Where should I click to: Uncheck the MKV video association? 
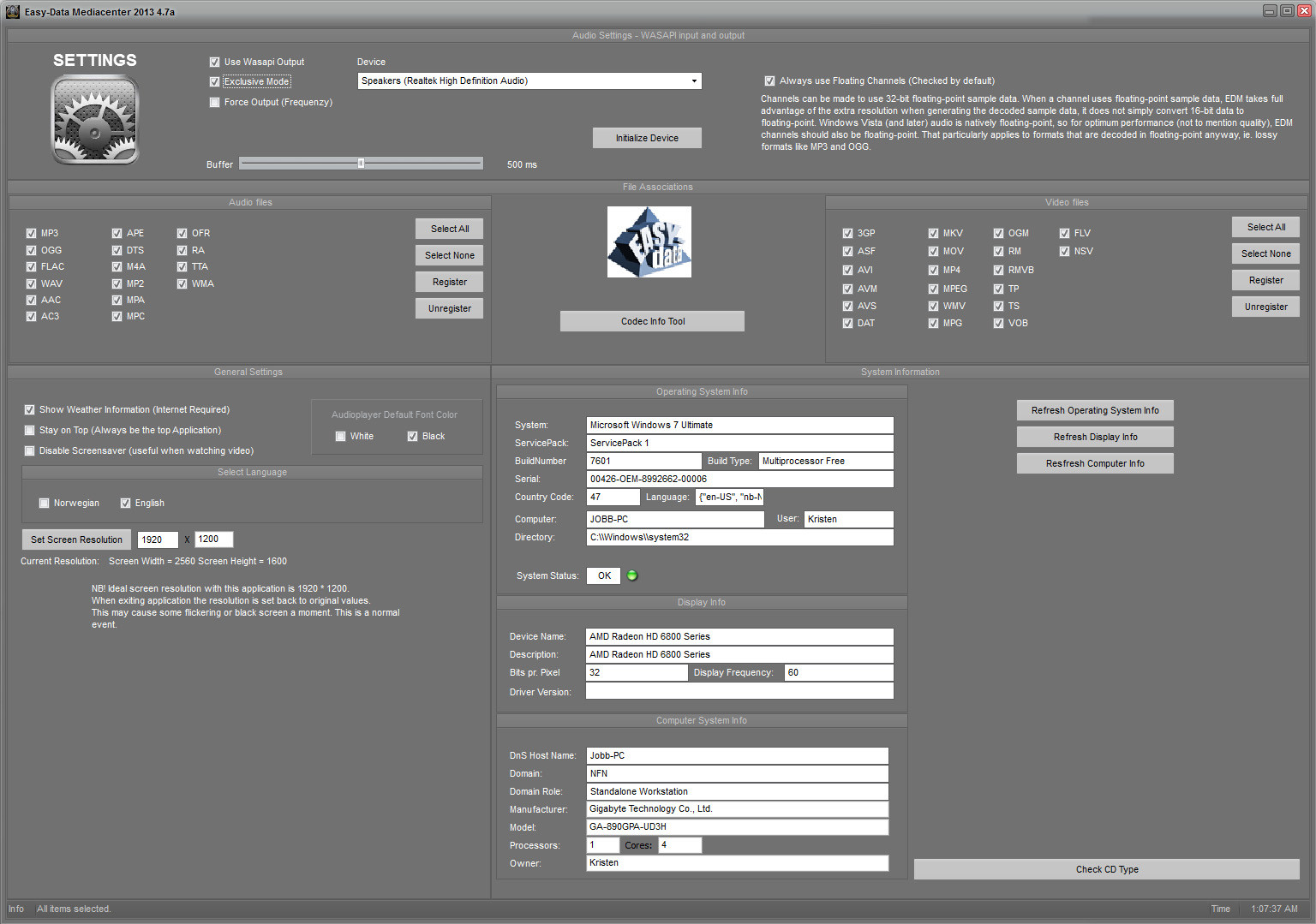tap(933, 233)
